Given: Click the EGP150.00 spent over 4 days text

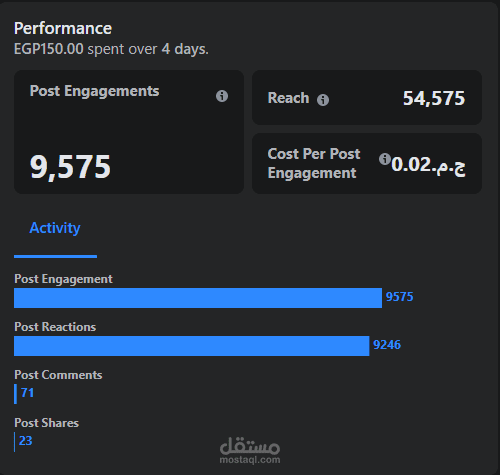Looking at the screenshot, I should click(x=111, y=49).
